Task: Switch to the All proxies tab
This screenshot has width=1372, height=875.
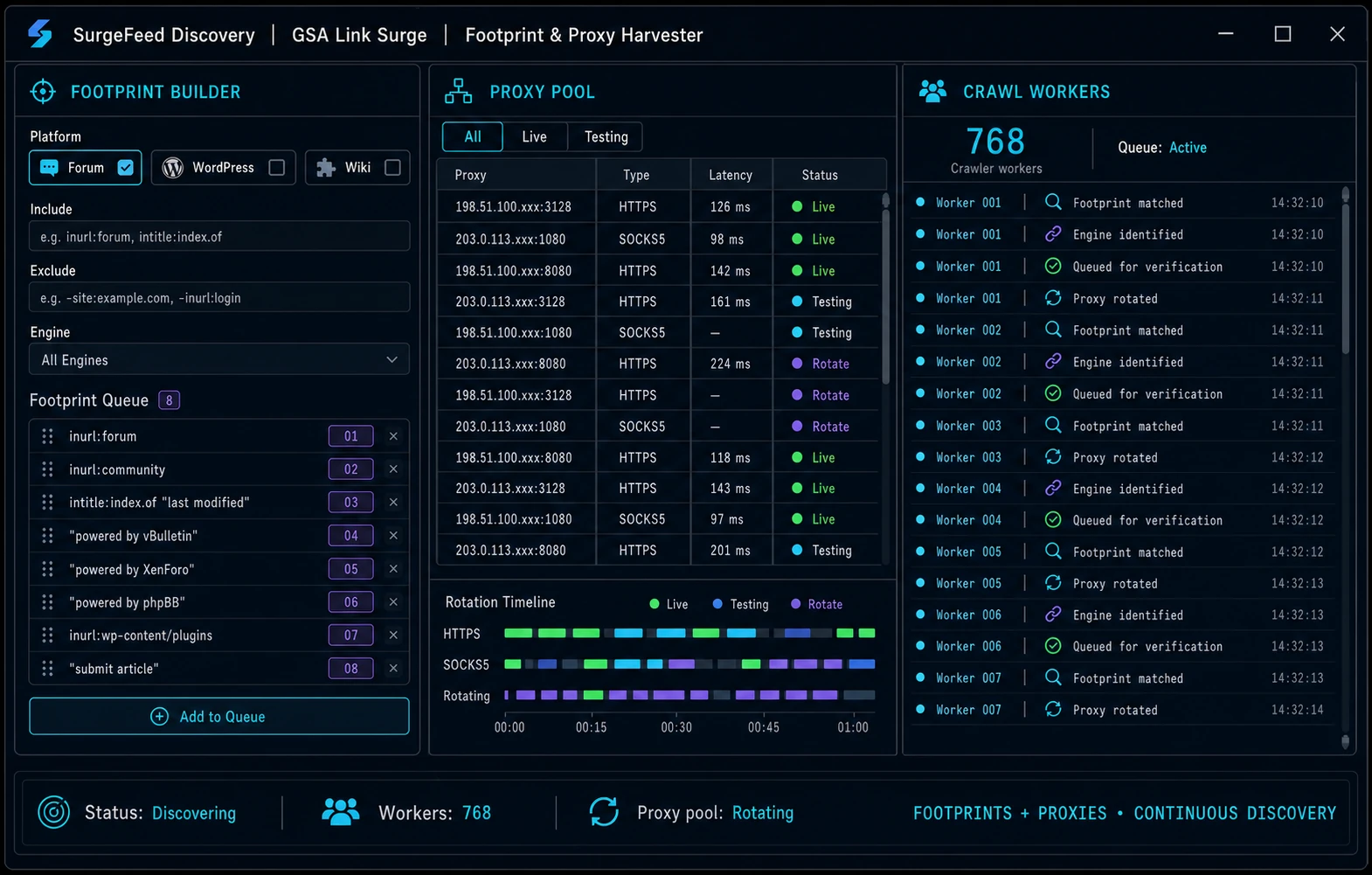Action: 473,136
